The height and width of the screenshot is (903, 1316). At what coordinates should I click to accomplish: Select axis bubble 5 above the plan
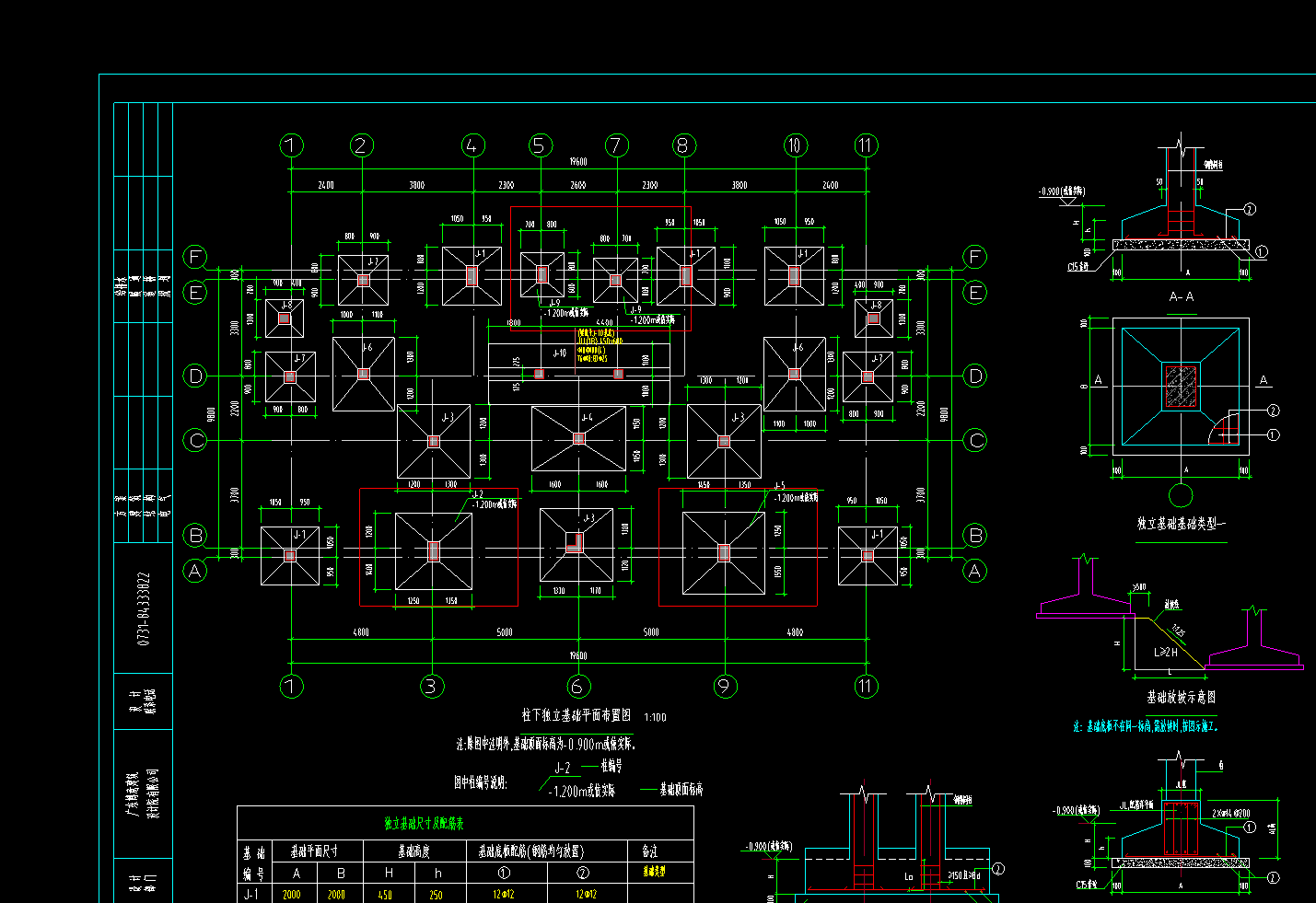coord(540,145)
